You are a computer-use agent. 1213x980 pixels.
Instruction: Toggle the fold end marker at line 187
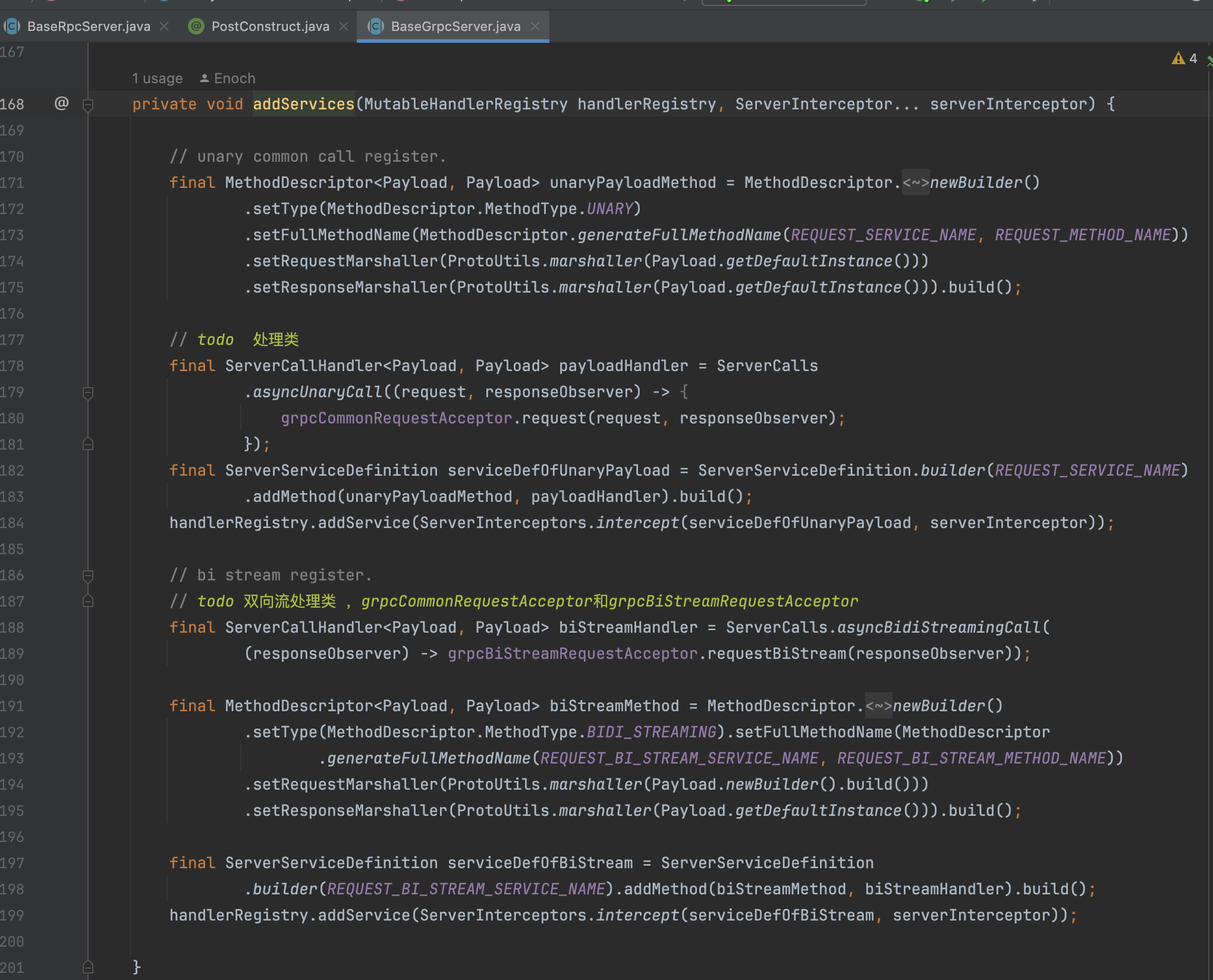(88, 601)
